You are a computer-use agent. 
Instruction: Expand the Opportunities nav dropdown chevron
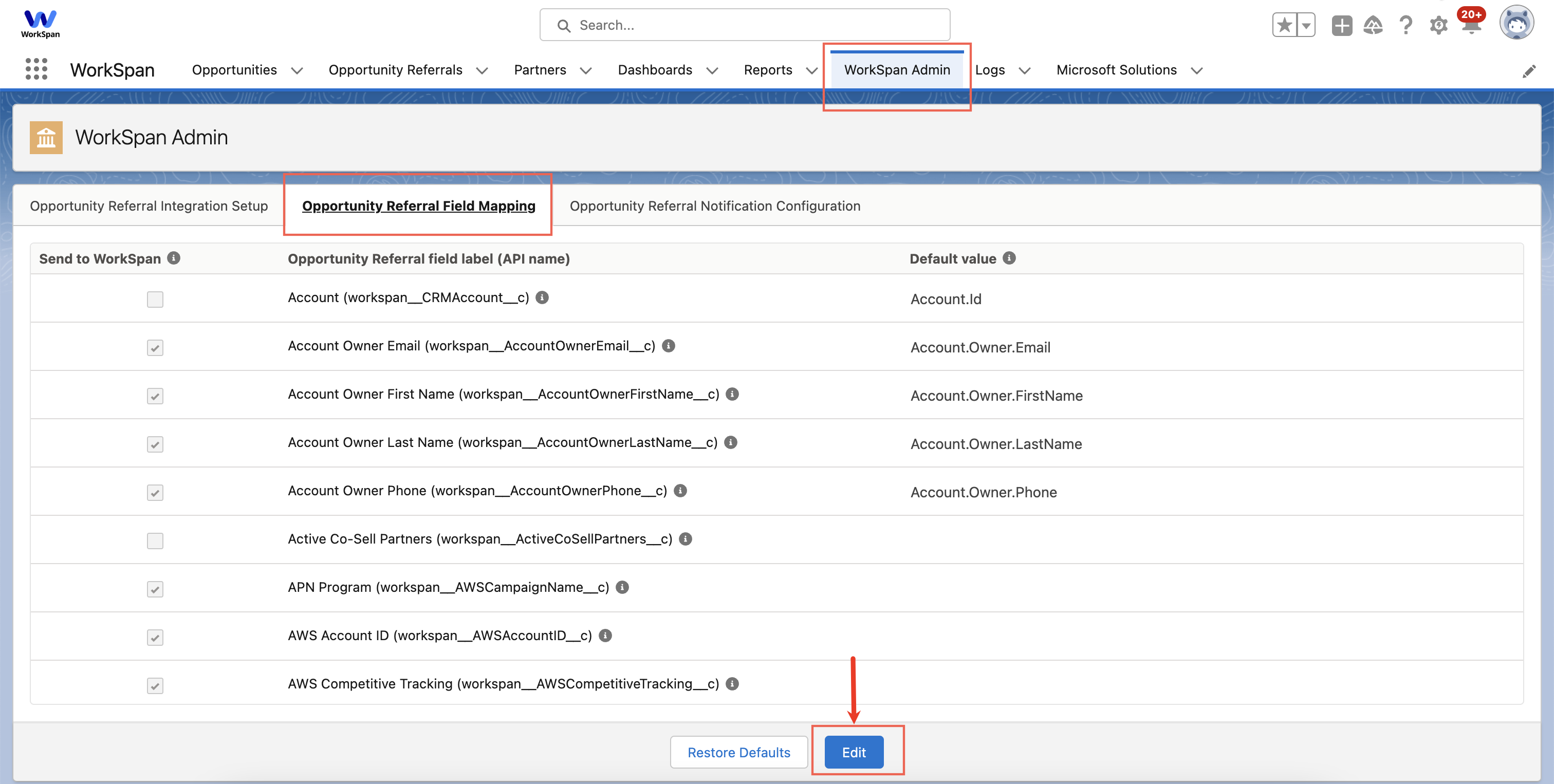pyautogui.click(x=297, y=70)
